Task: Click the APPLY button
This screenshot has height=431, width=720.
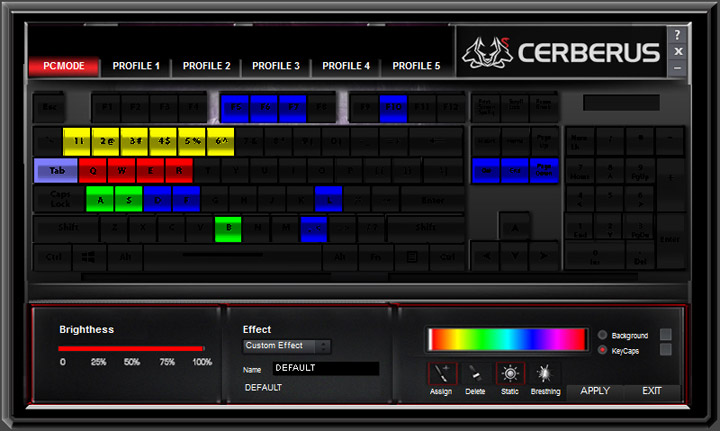Action: [x=595, y=391]
